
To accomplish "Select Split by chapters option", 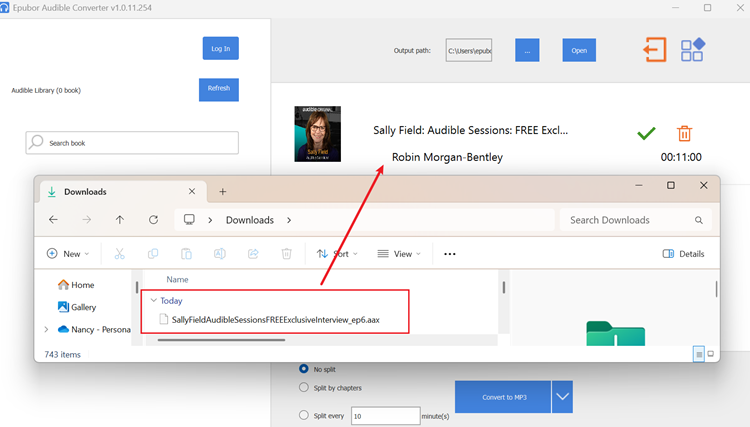I will [303, 387].
